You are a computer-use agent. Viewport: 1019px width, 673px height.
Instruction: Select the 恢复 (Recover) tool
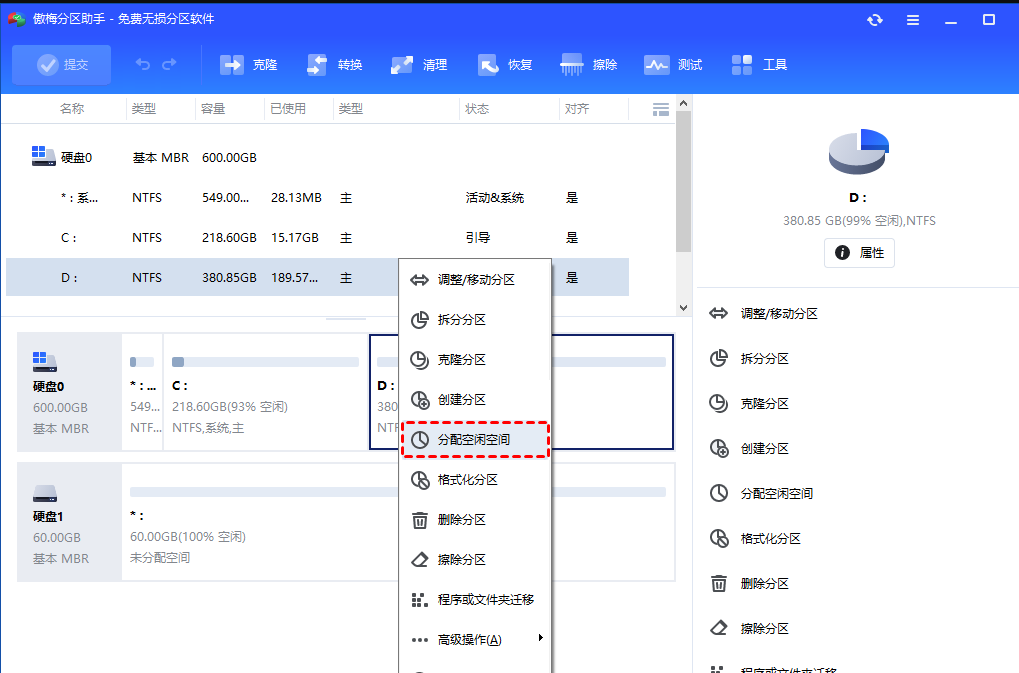[x=504, y=63]
